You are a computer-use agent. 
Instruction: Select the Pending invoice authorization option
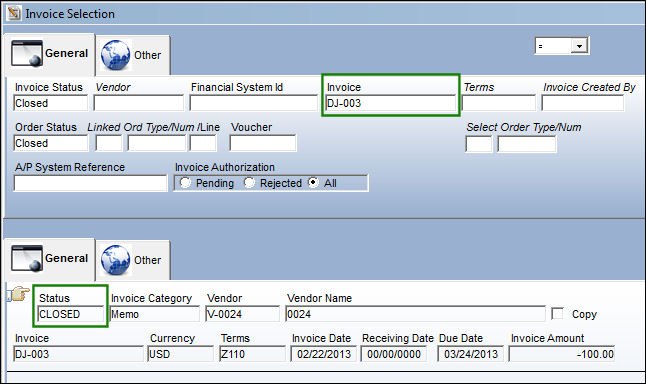tap(185, 183)
